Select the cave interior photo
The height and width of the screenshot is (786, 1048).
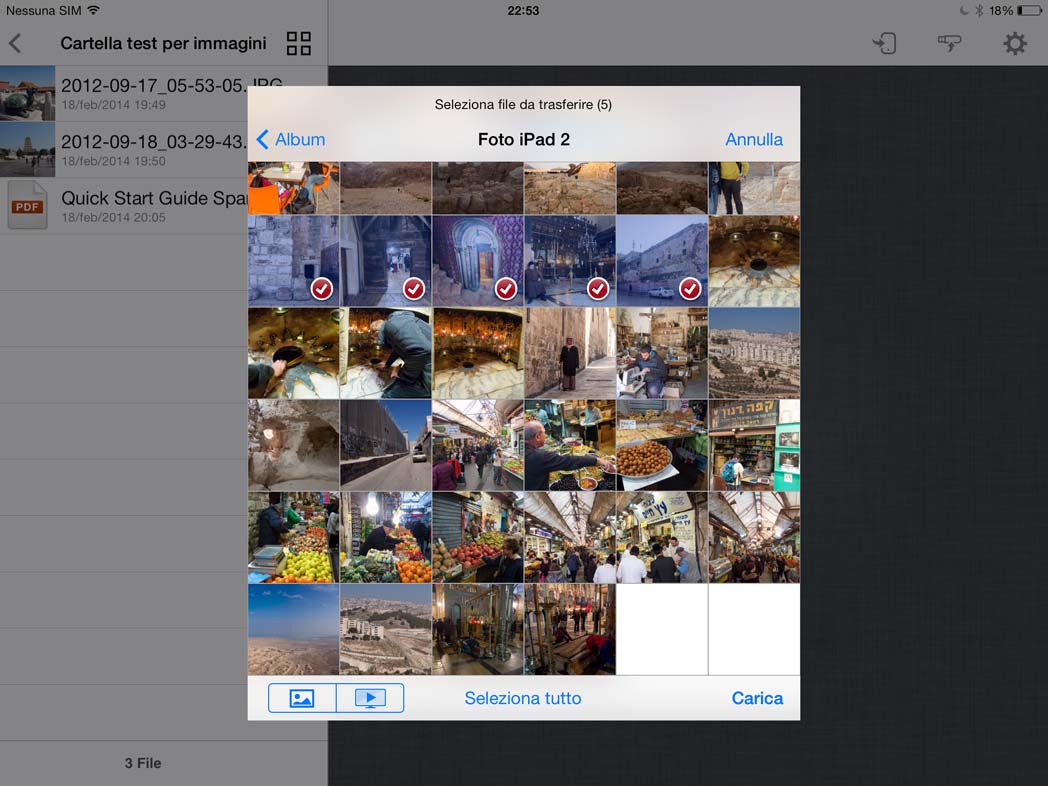293,445
